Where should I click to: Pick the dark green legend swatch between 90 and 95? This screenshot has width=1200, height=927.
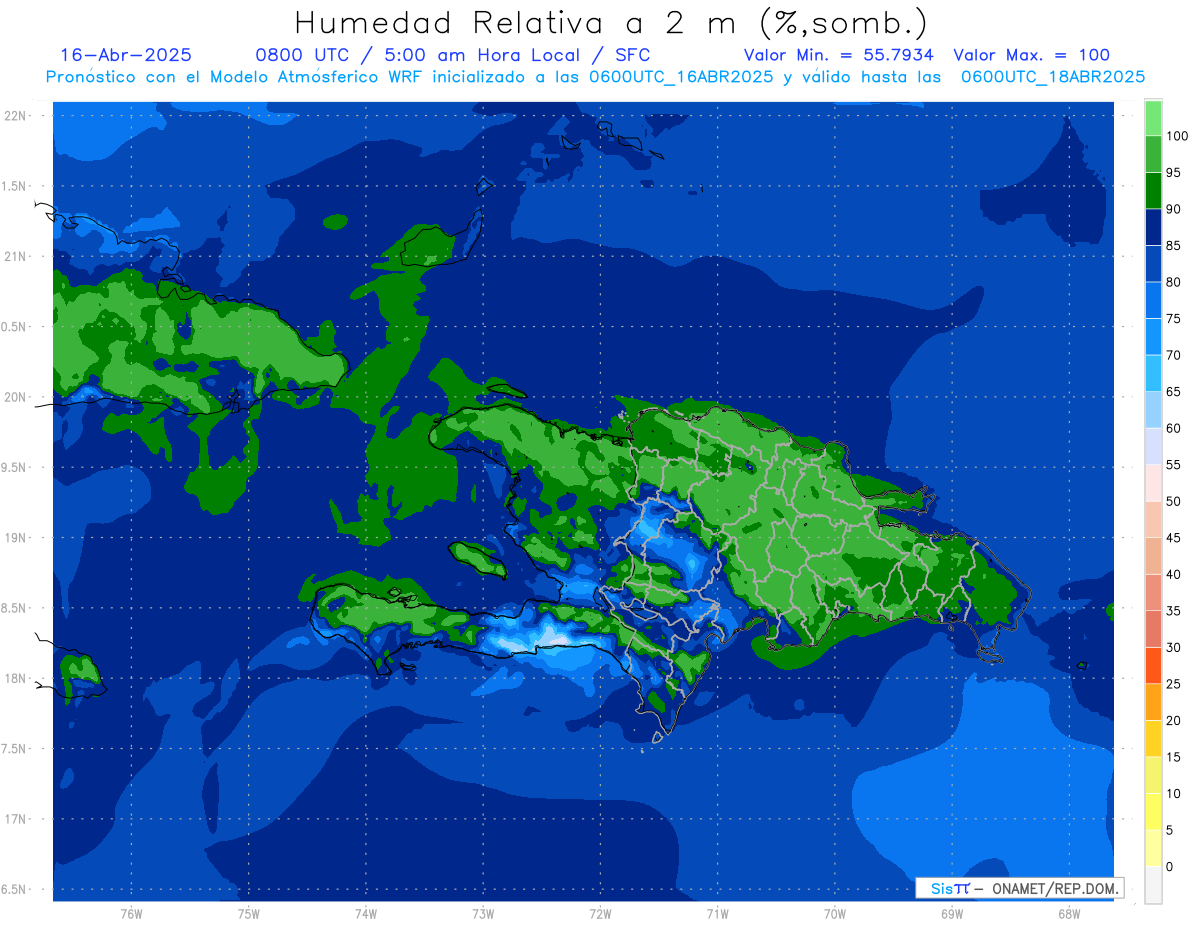tap(1153, 191)
